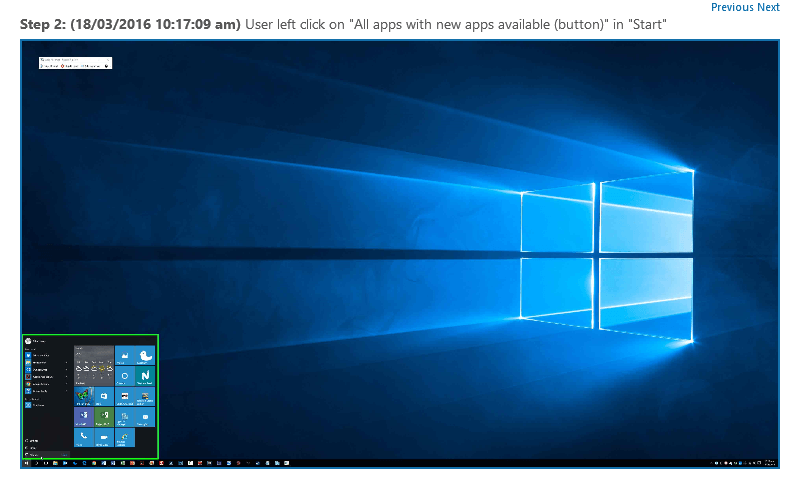Open the purple Word tile
This screenshot has width=799, height=483.
point(84,417)
